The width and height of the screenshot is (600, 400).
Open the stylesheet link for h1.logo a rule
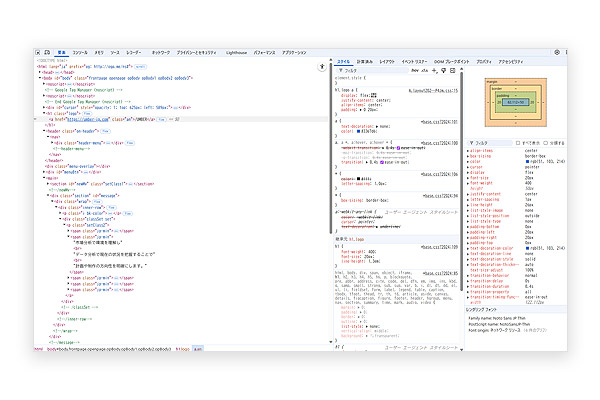pos(433,91)
